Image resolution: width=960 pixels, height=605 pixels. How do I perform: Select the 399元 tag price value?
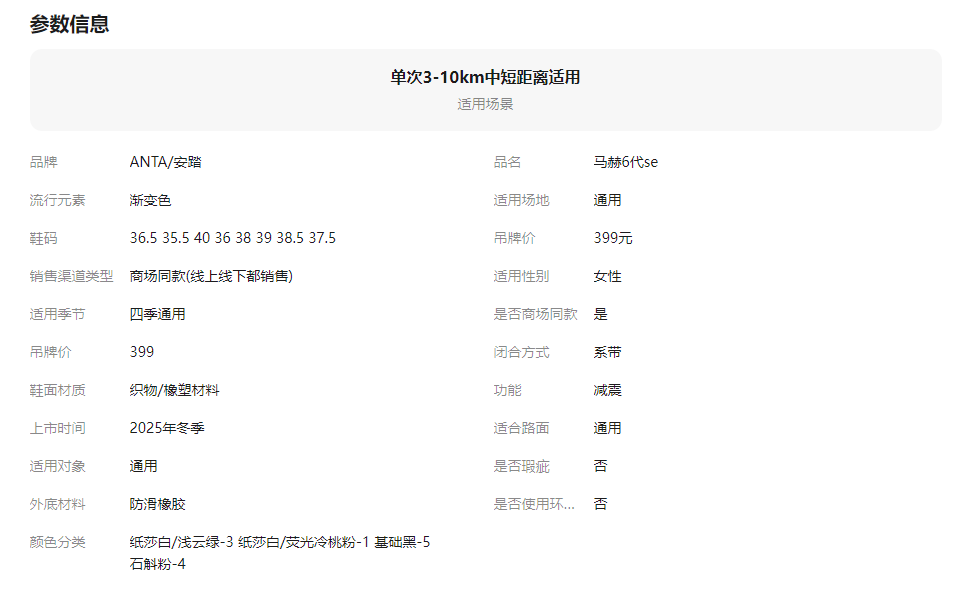[x=612, y=238]
